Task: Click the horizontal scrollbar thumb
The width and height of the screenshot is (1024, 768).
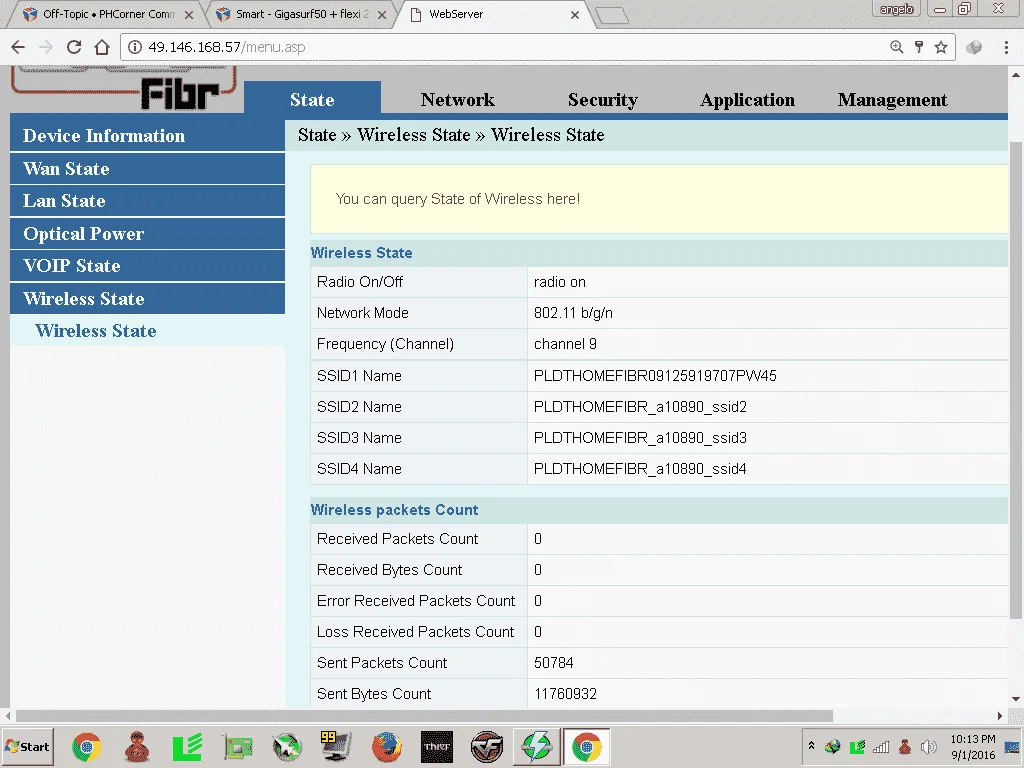Action: [424, 716]
